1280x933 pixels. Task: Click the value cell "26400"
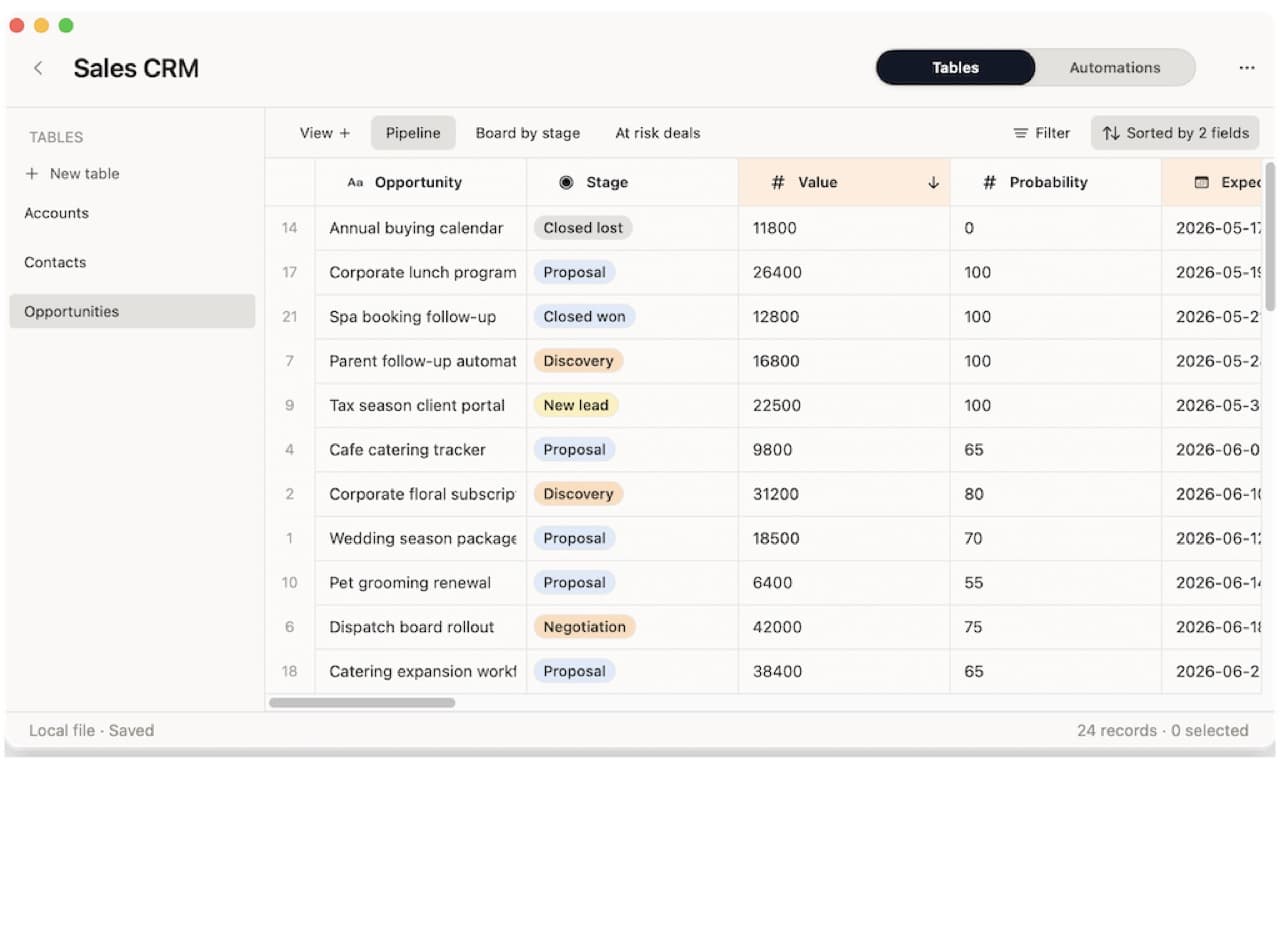[x=844, y=272]
